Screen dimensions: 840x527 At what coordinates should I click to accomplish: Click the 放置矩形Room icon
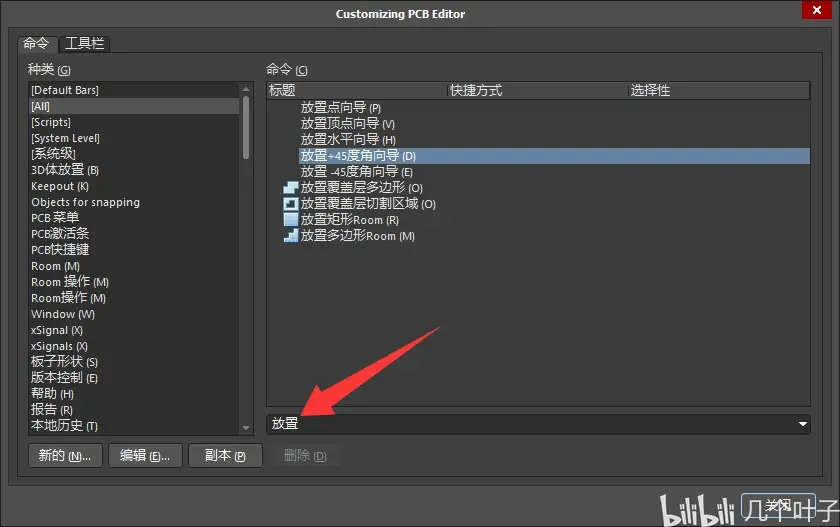click(x=290, y=220)
